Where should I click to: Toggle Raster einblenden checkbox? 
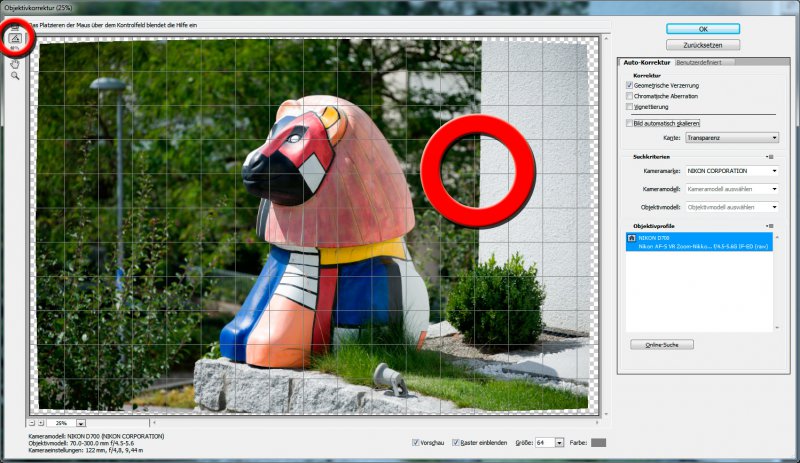(x=456, y=443)
